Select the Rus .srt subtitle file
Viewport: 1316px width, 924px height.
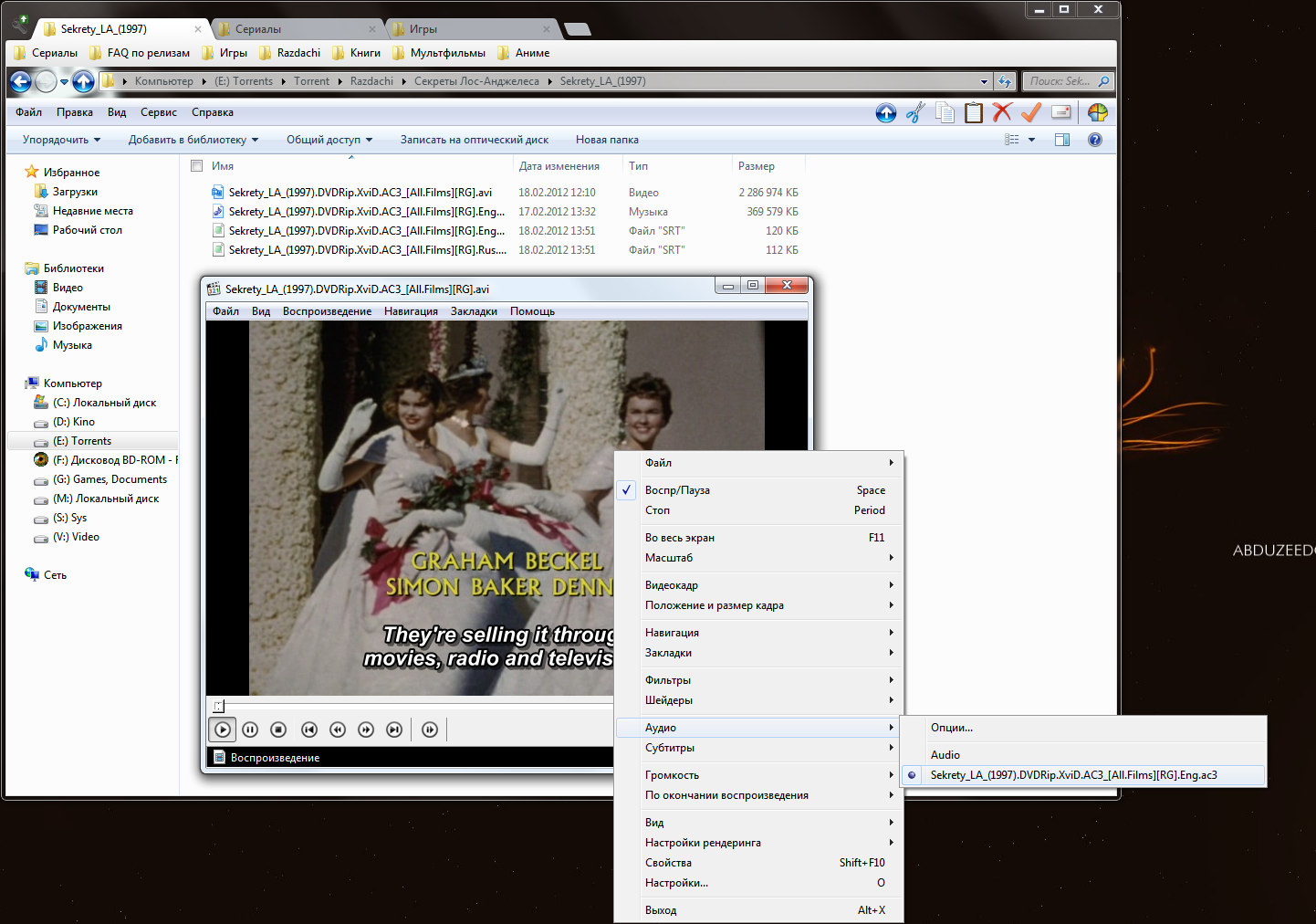505,250
